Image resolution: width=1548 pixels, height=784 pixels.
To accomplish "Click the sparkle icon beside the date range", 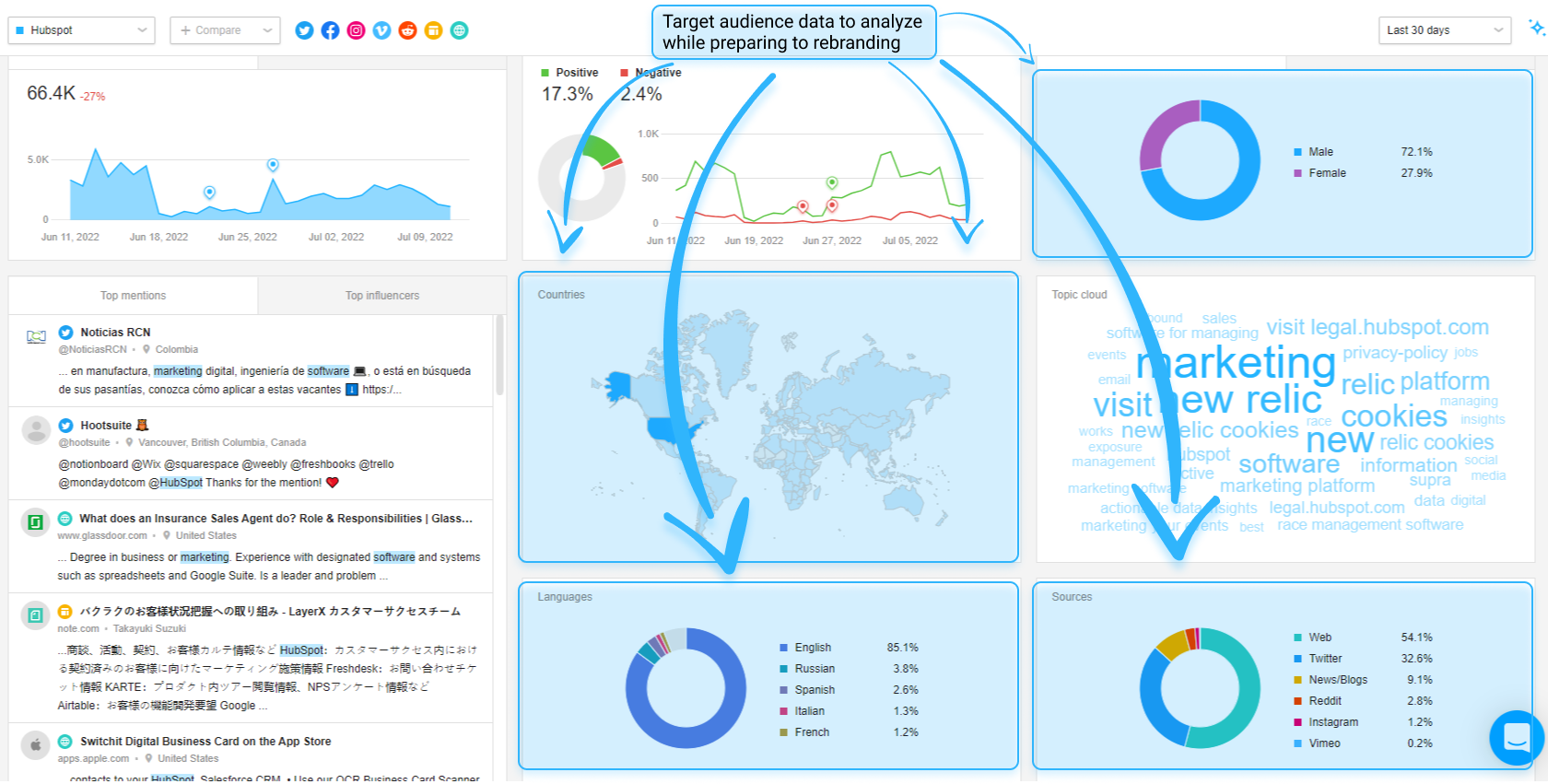I will point(1536,28).
